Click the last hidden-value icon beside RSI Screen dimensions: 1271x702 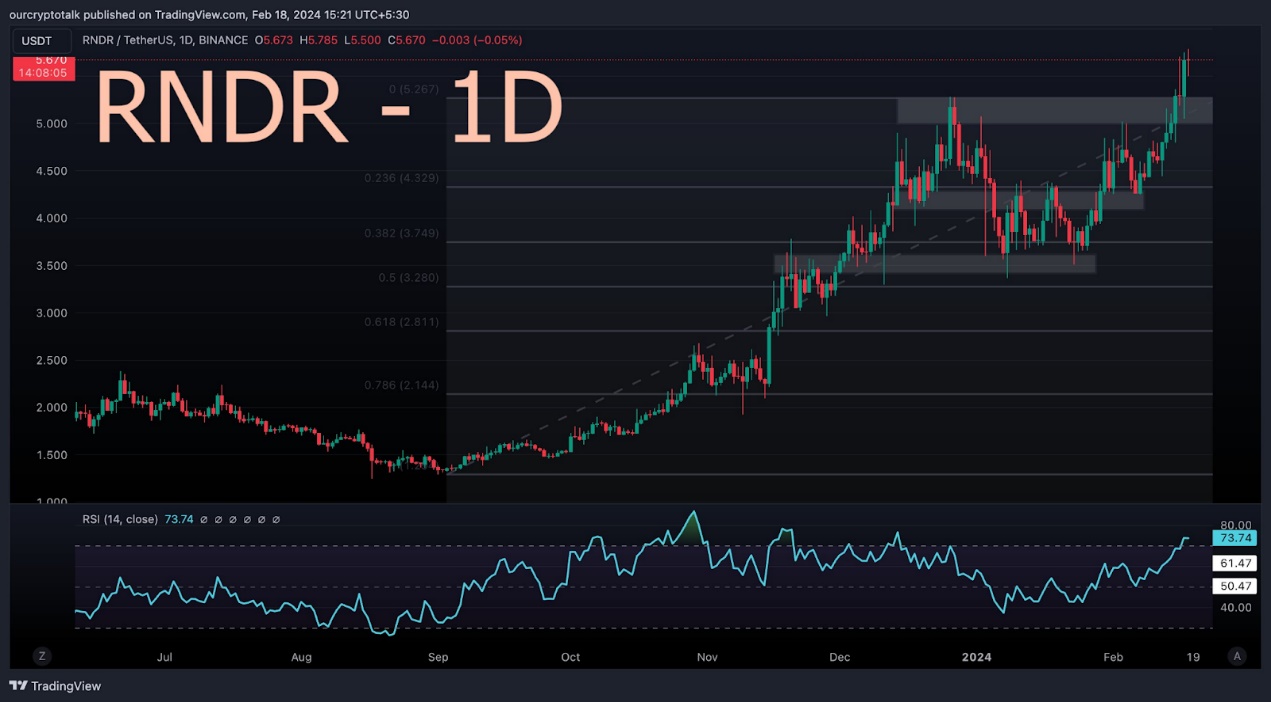click(x=276, y=519)
